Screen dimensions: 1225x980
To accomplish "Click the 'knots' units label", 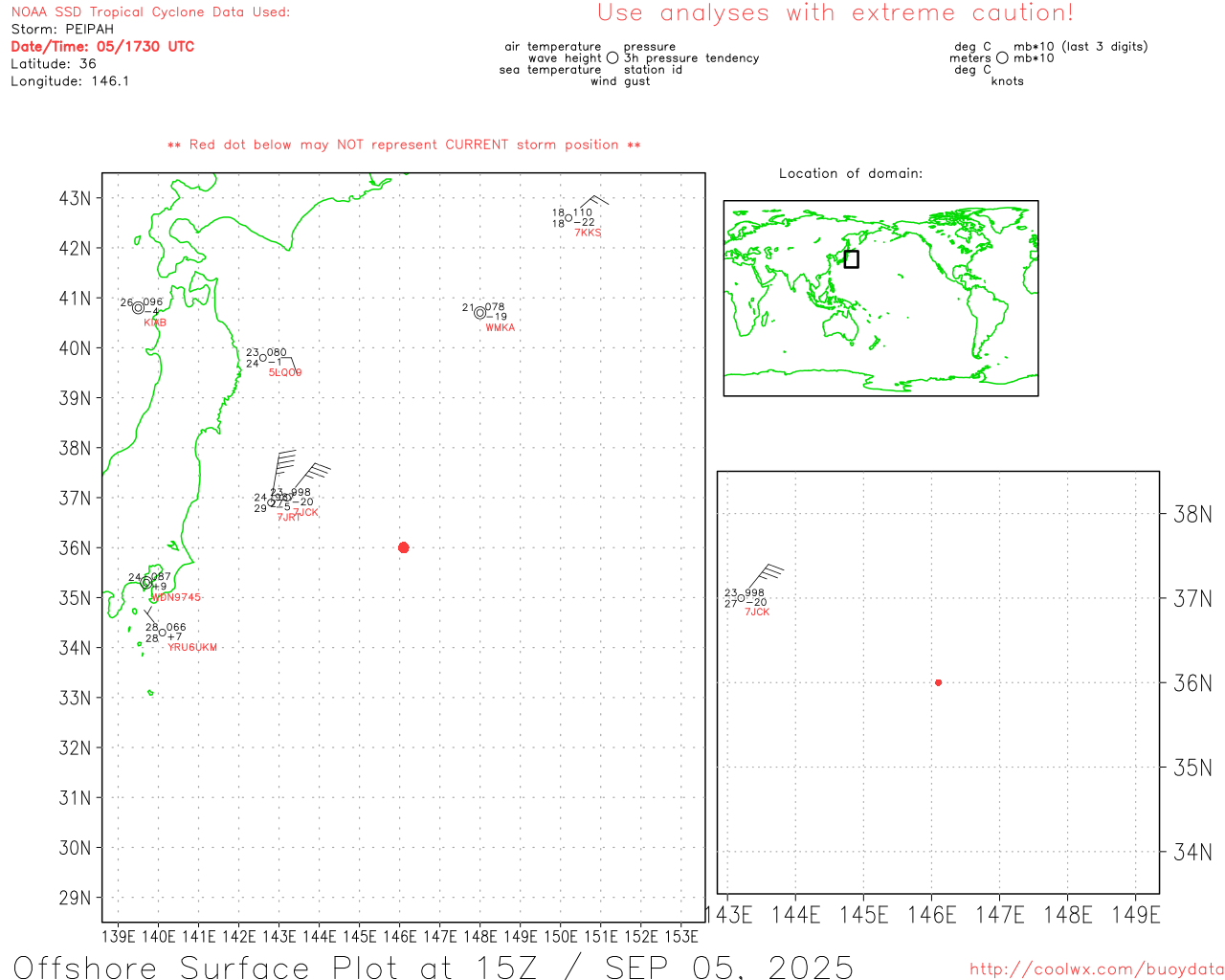I will tap(1007, 81).
